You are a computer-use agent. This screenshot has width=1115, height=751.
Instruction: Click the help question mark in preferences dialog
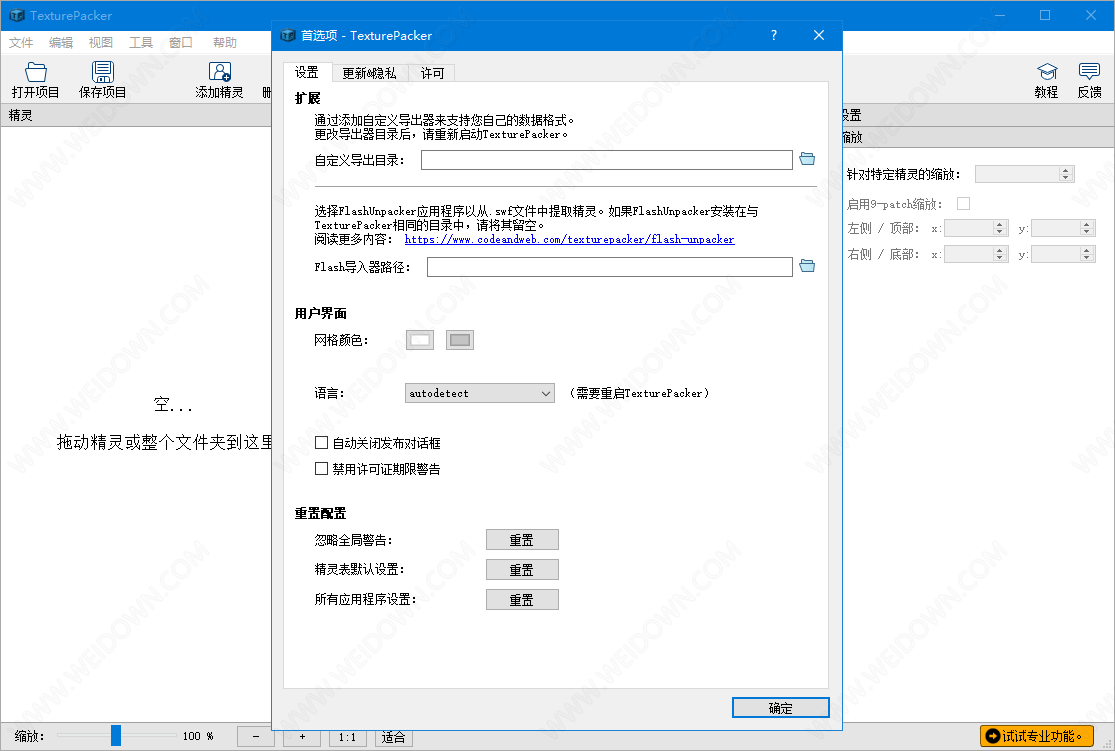(x=774, y=36)
